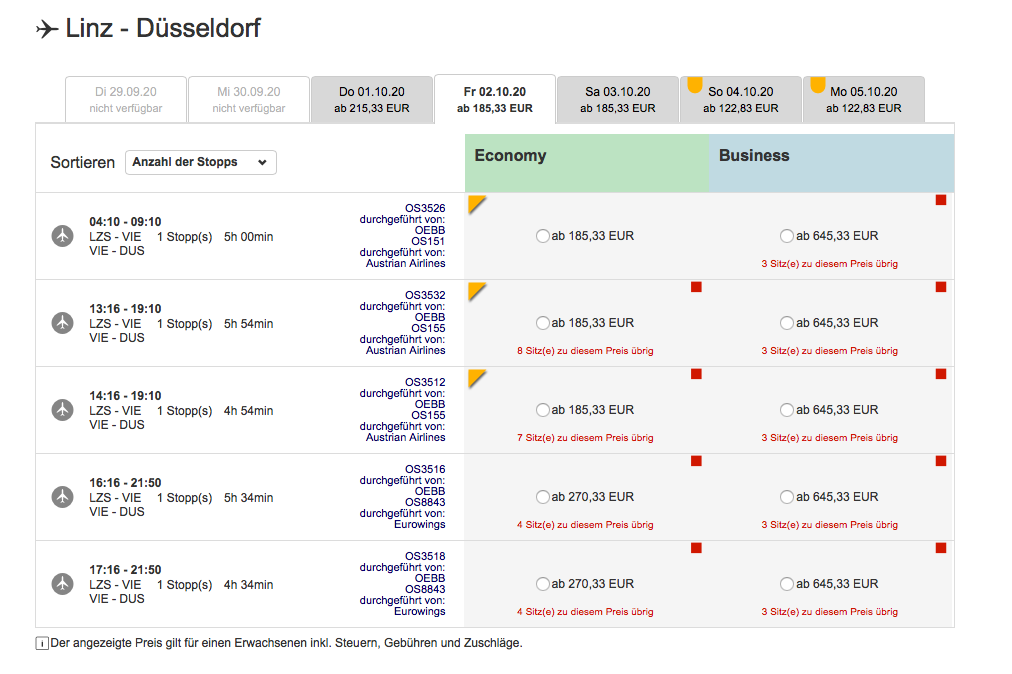Switch to the Do 01.10.20 date tab
This screenshot has width=1012, height=674.
tap(371, 99)
